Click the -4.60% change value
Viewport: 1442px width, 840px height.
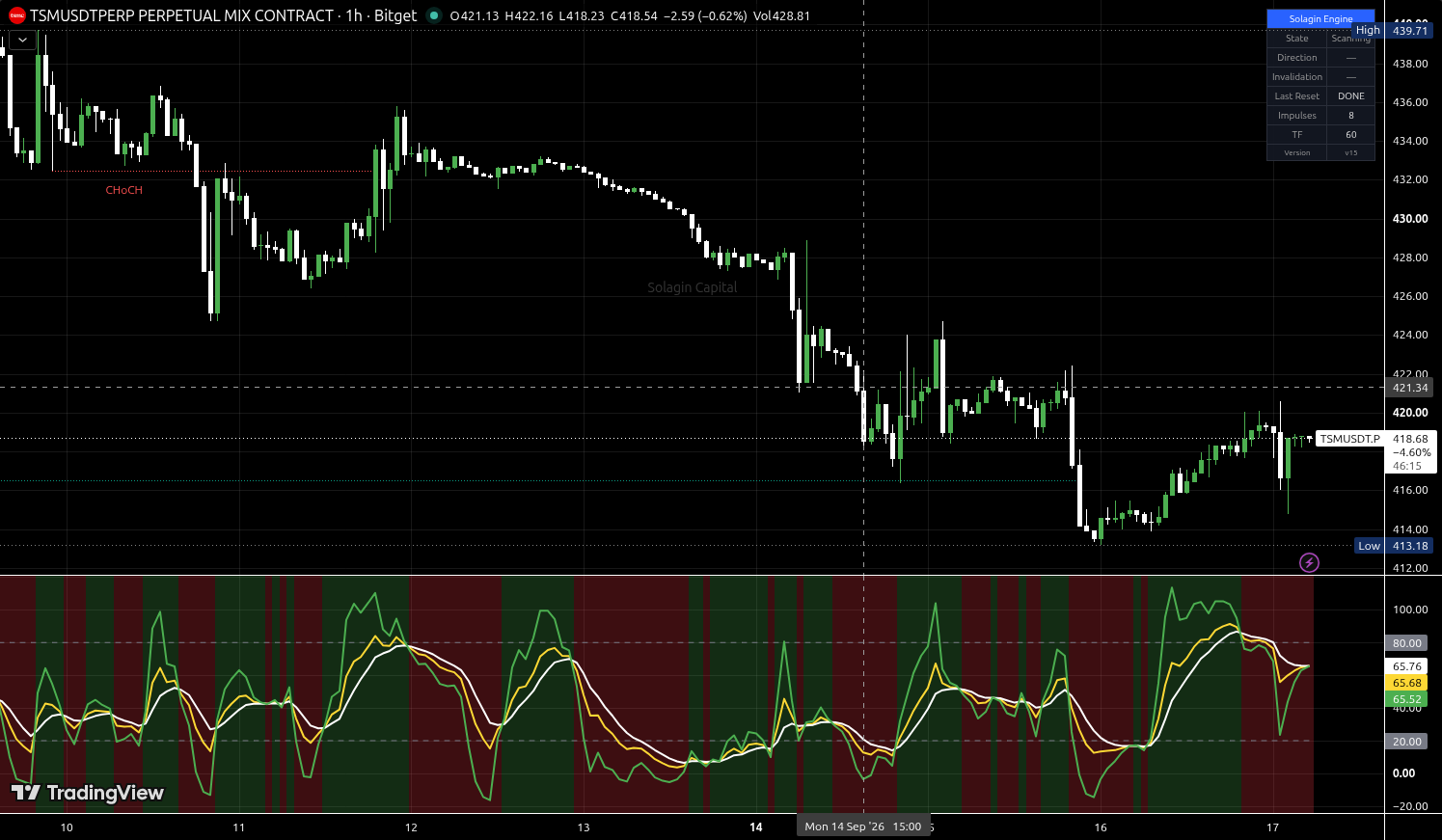(x=1412, y=452)
